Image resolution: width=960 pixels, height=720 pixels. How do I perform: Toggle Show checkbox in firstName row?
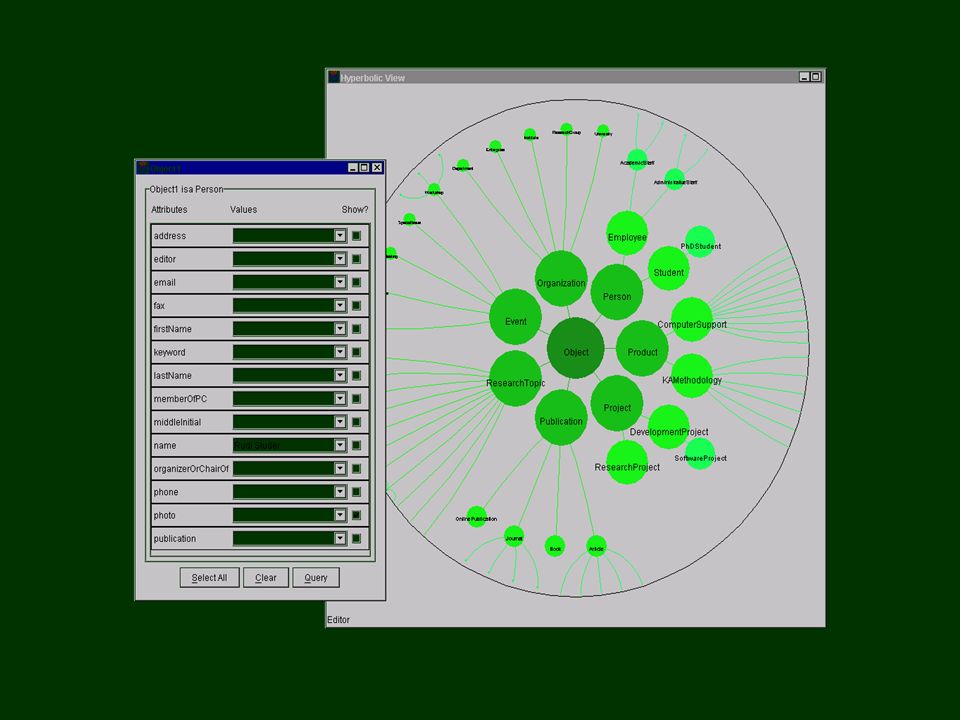click(356, 329)
